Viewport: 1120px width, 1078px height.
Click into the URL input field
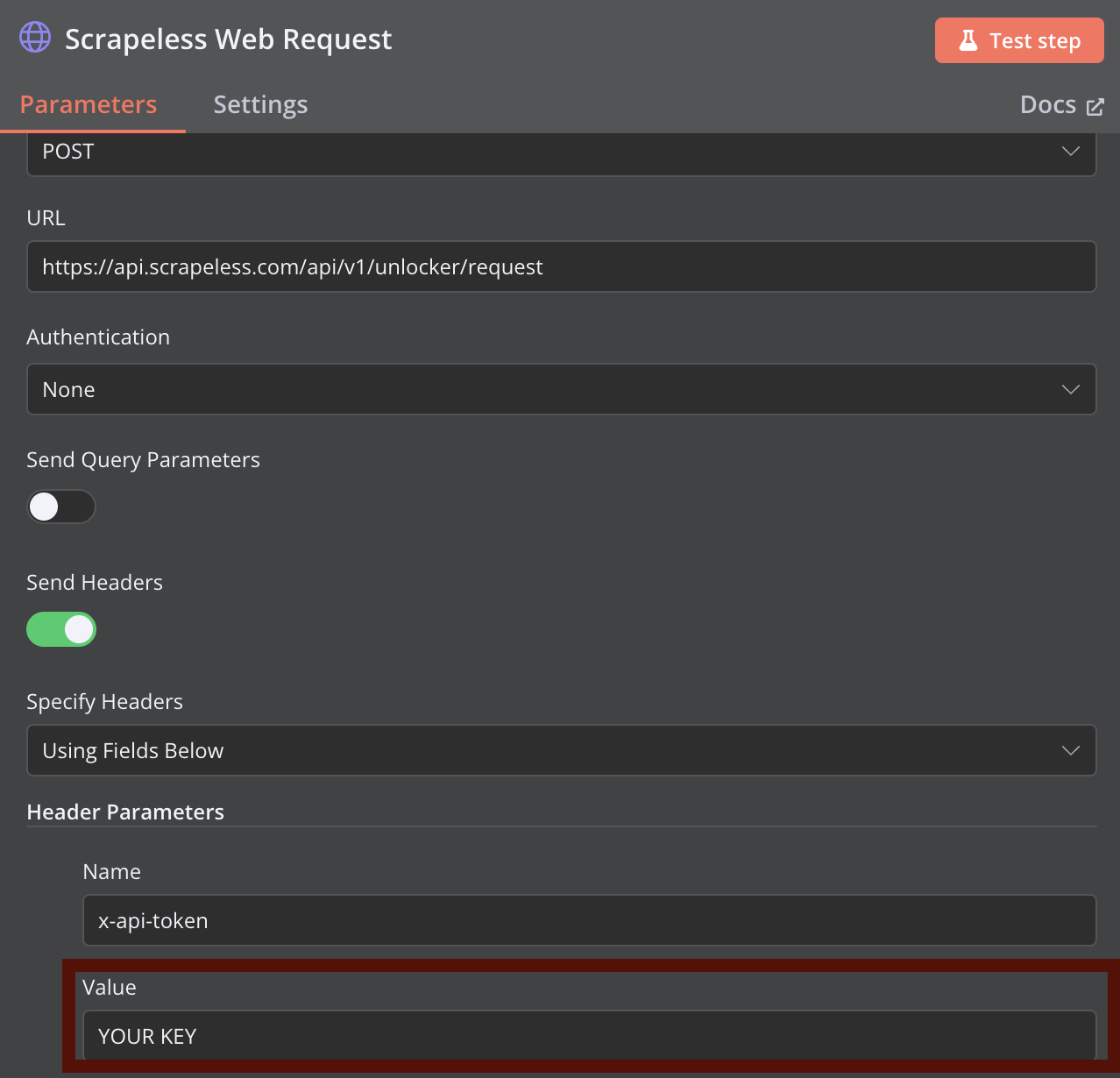point(562,266)
